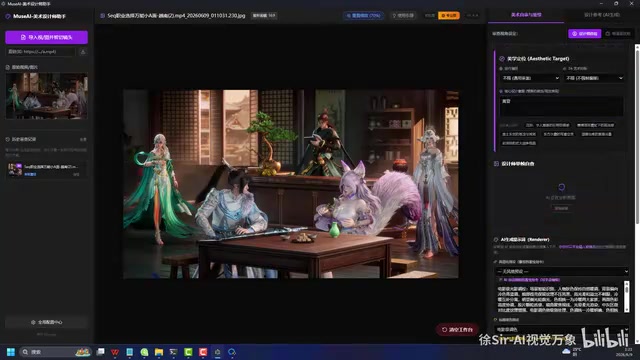
Task: Click the cancel button under the analyzing spinner
Action: [561, 208]
